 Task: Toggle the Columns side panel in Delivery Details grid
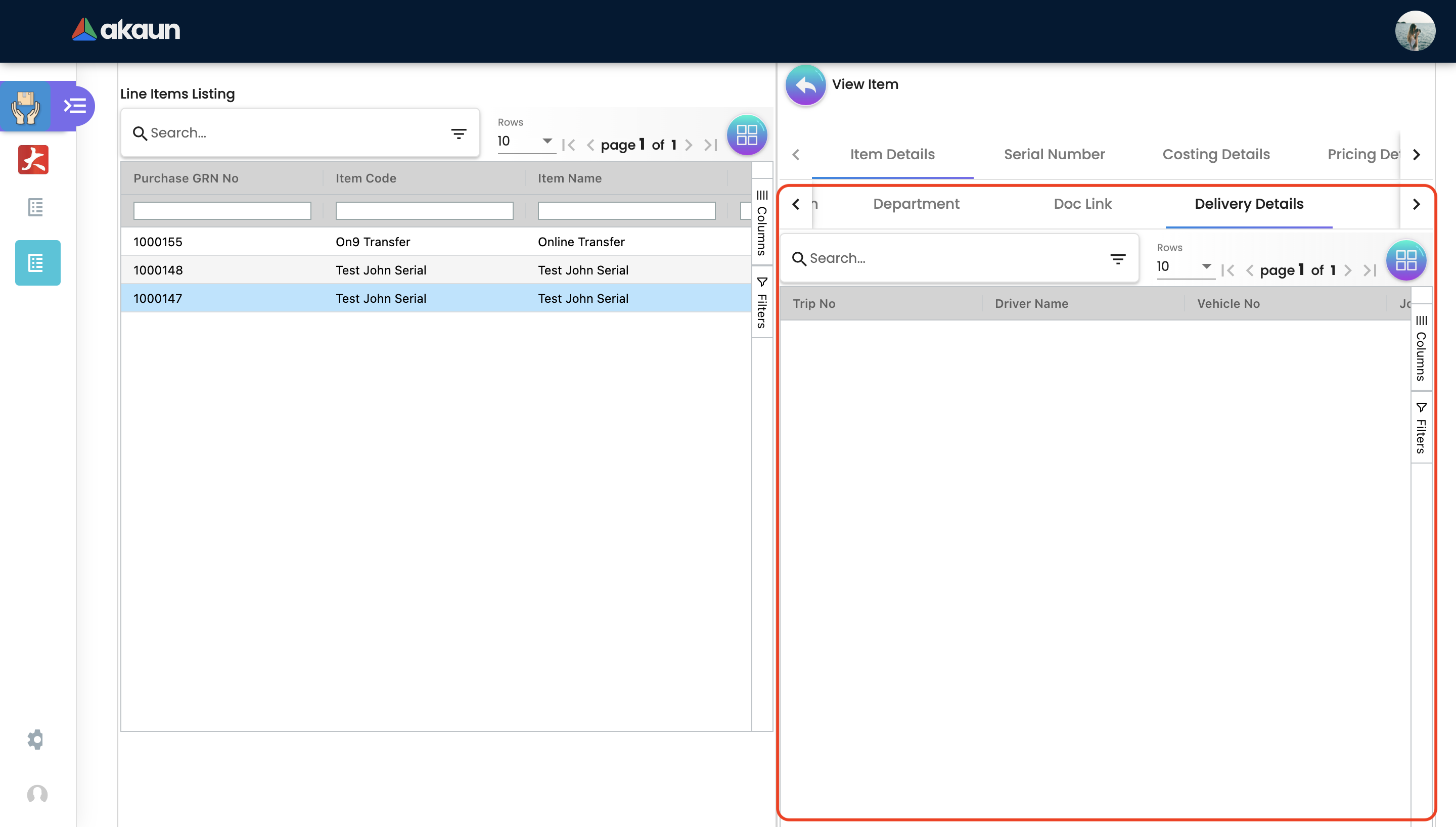(1421, 348)
